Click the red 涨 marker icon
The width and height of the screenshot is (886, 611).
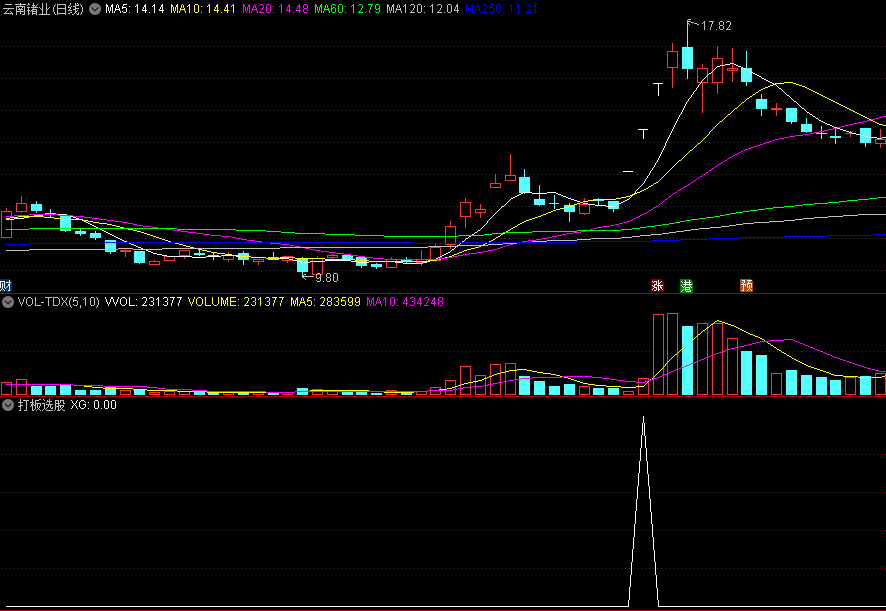pos(657,285)
